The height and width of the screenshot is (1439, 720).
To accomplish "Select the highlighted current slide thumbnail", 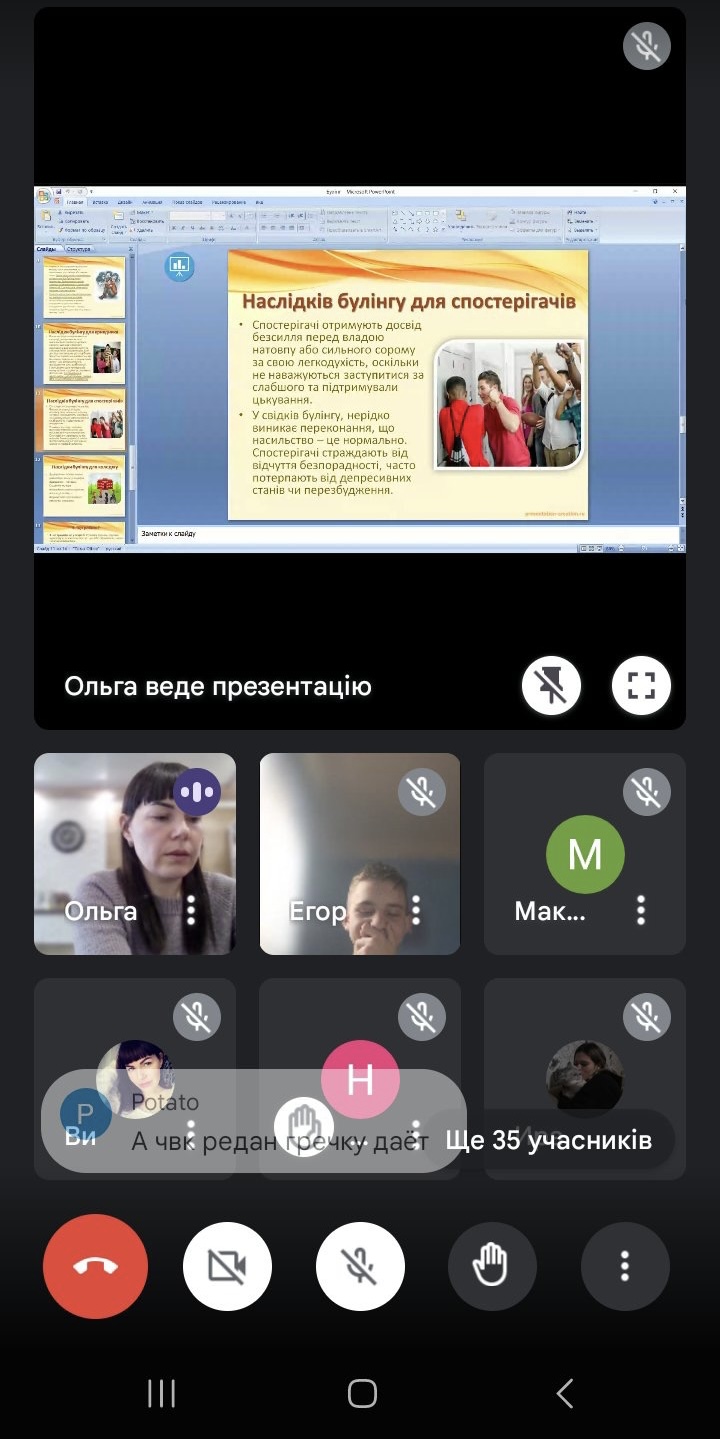I will point(84,420).
